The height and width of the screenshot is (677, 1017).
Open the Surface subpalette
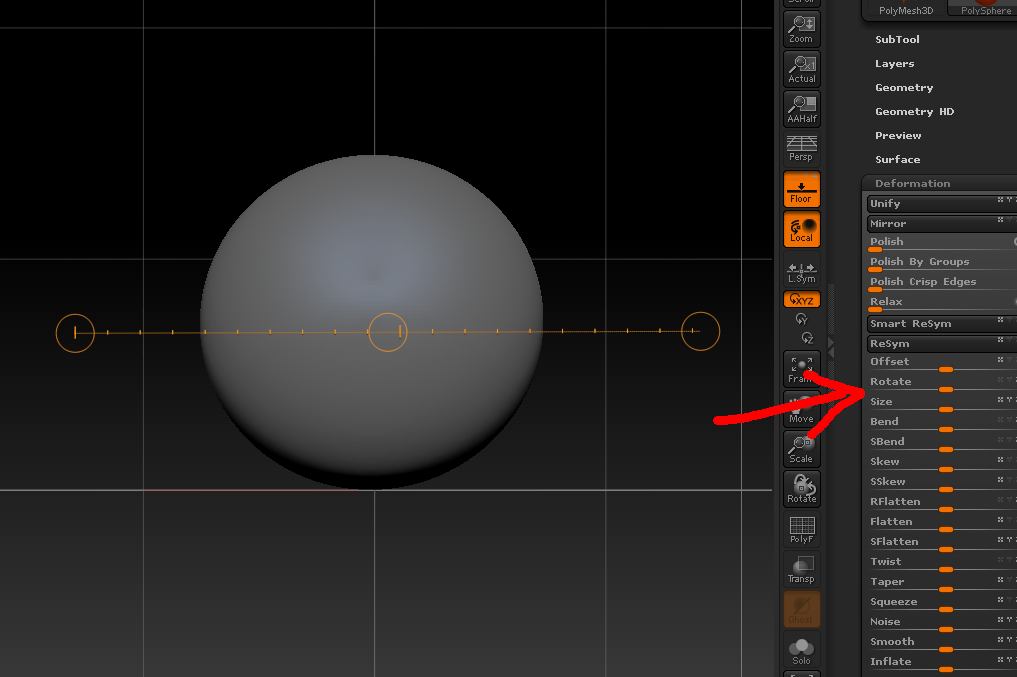[897, 159]
